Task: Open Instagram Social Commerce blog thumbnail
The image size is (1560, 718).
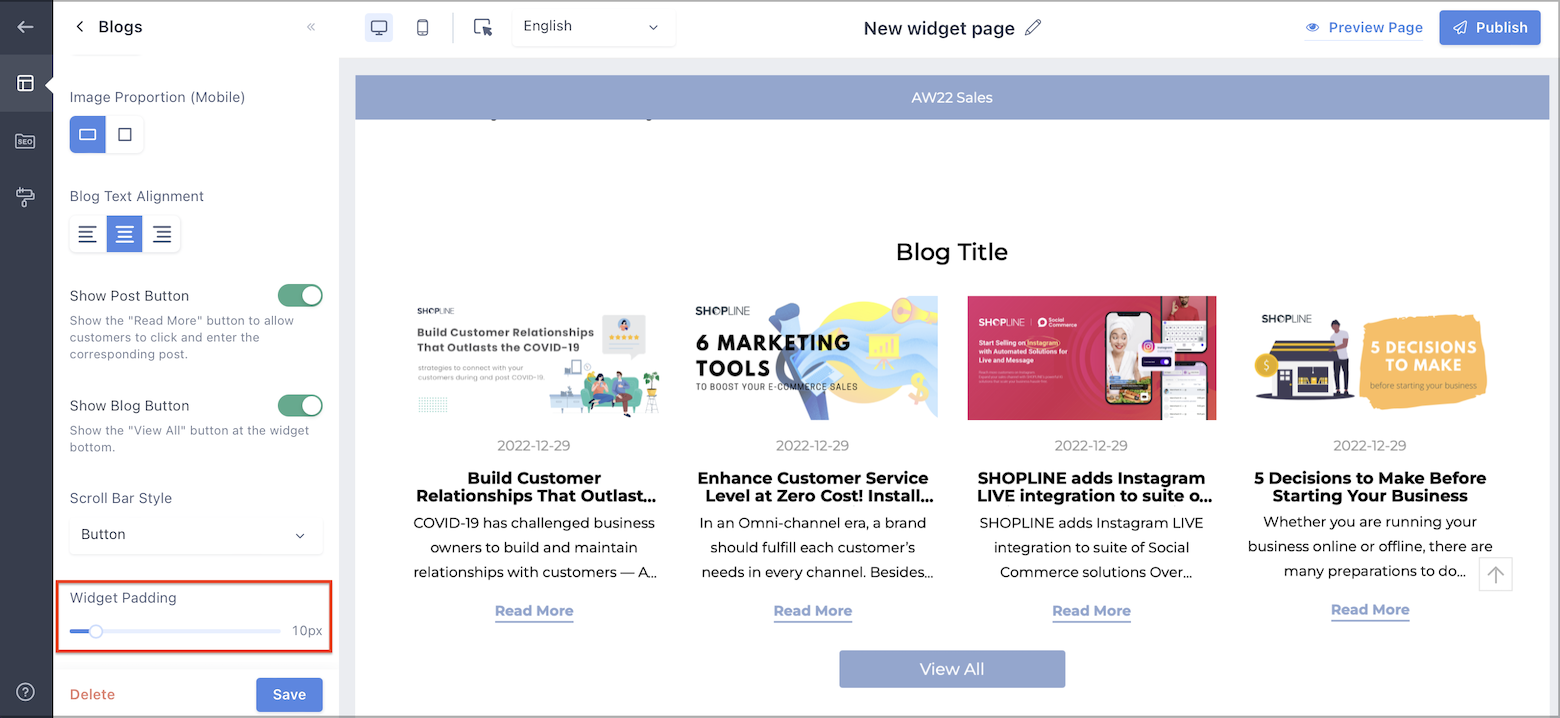Action: 1092,358
